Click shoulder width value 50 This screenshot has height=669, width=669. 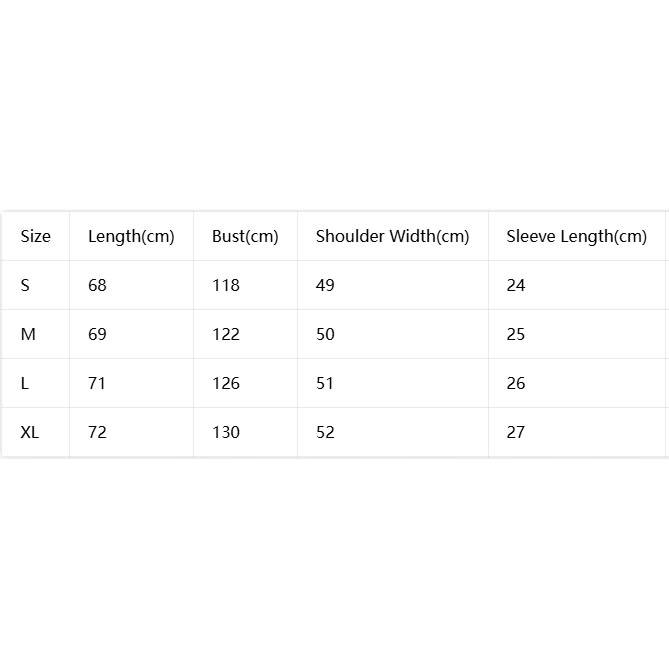[x=325, y=334]
